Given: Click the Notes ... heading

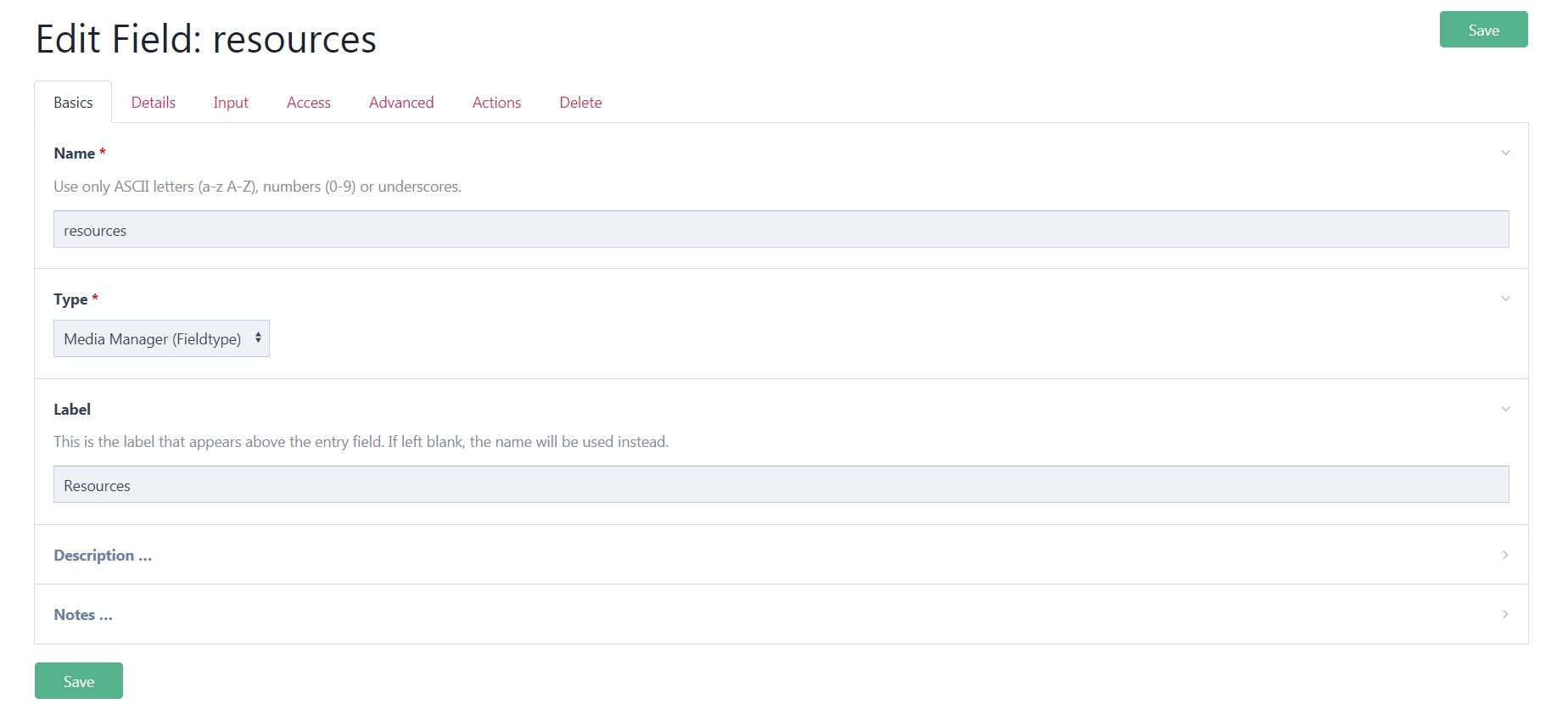Looking at the screenshot, I should pos(83,615).
